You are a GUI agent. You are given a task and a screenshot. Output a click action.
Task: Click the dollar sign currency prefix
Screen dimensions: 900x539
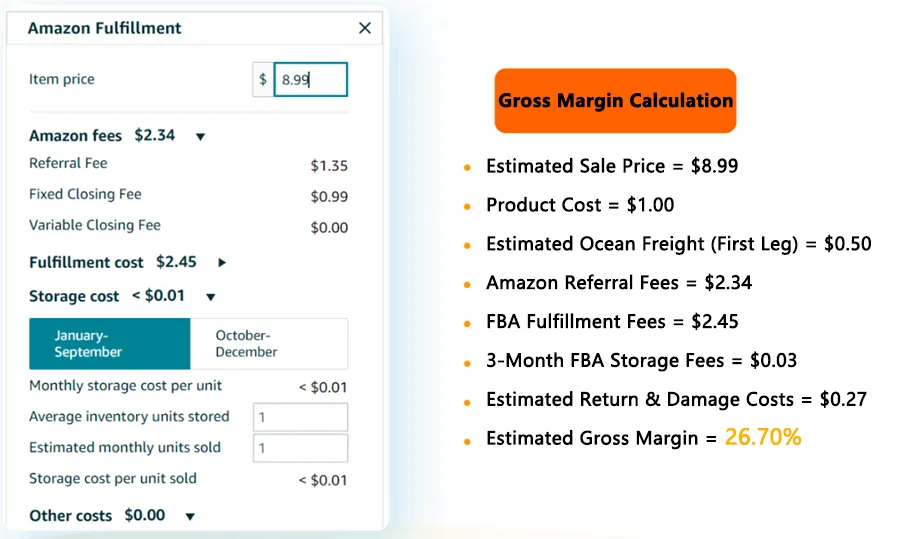coord(263,79)
